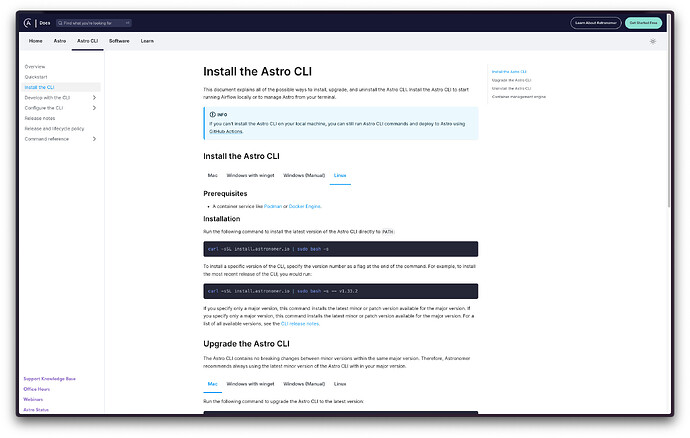Select the Astro CLI nav tab
This screenshot has width=690, height=438.
pos(88,41)
